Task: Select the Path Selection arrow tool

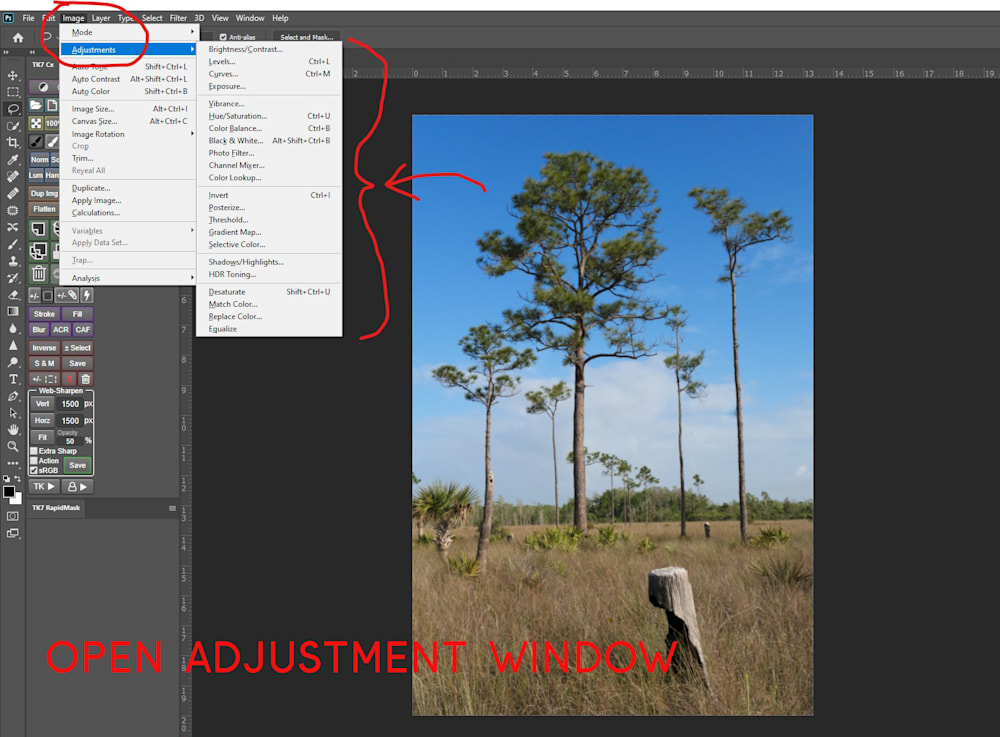Action: tap(13, 412)
